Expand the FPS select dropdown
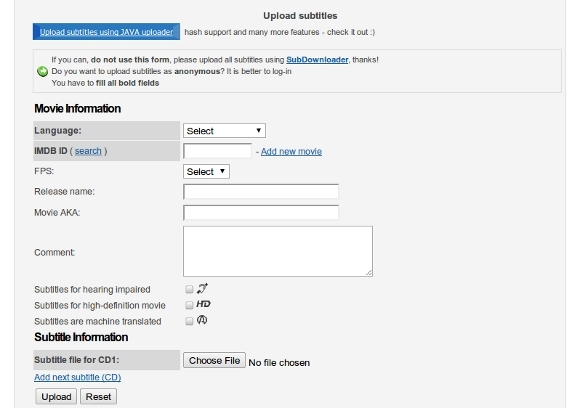 206,172
